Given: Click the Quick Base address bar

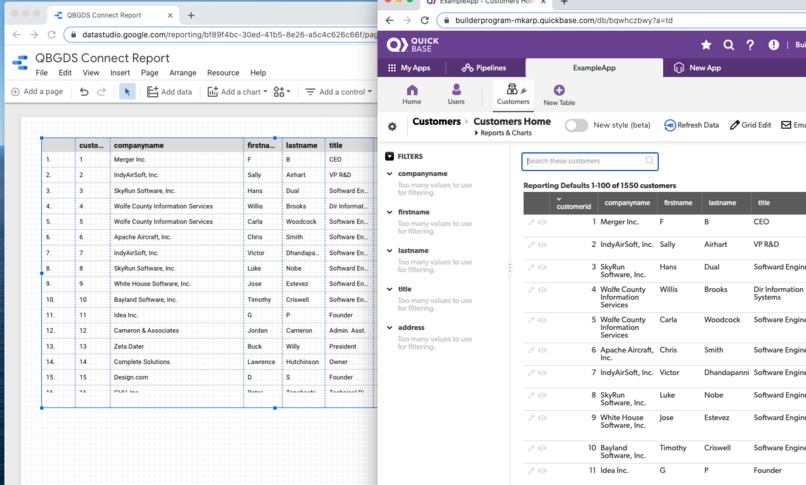Looking at the screenshot, I should pyautogui.click(x=622, y=21).
